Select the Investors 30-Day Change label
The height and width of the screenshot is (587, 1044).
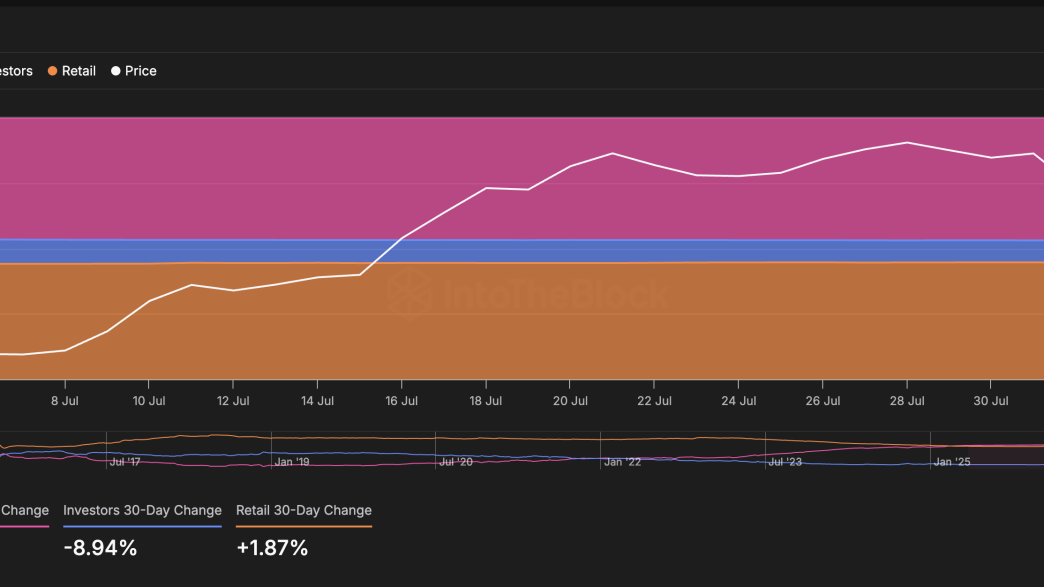(x=142, y=510)
